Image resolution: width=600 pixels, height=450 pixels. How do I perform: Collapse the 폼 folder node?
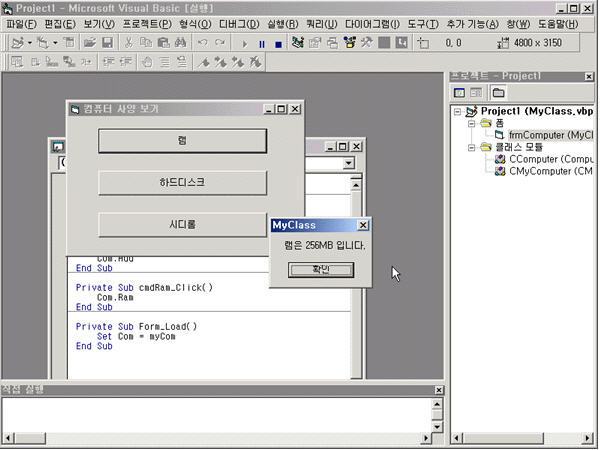pos(471,123)
